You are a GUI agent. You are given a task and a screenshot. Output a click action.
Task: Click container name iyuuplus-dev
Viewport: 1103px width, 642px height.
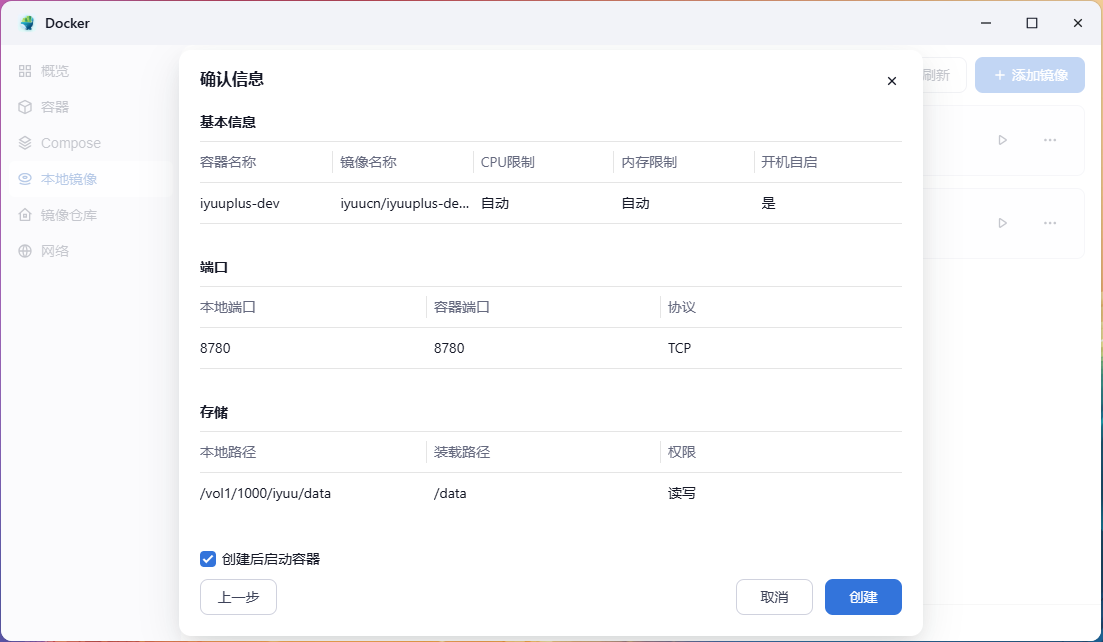tap(240, 203)
